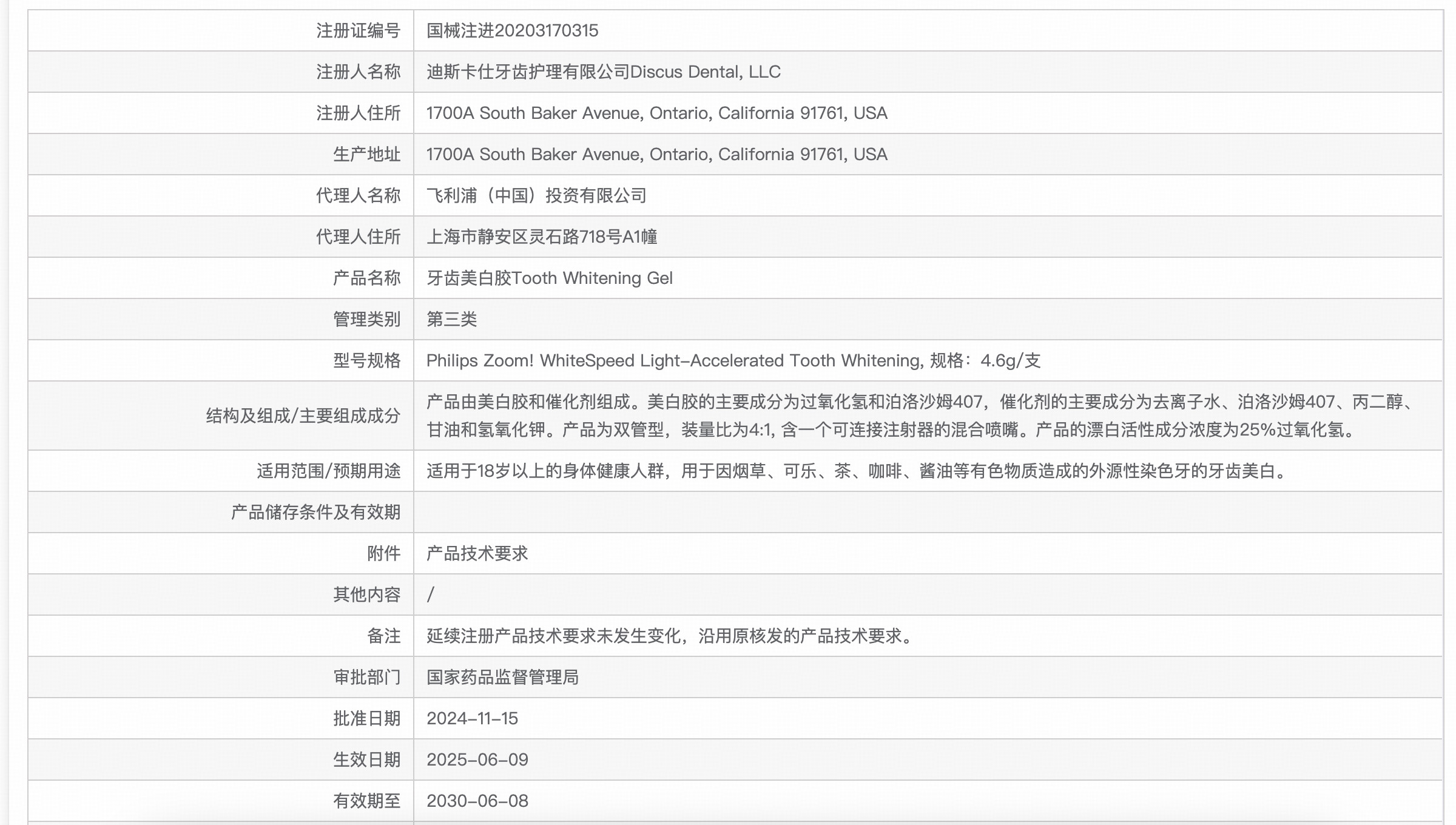Click the 备注 remarks text
The image size is (1456, 825).
click(671, 636)
